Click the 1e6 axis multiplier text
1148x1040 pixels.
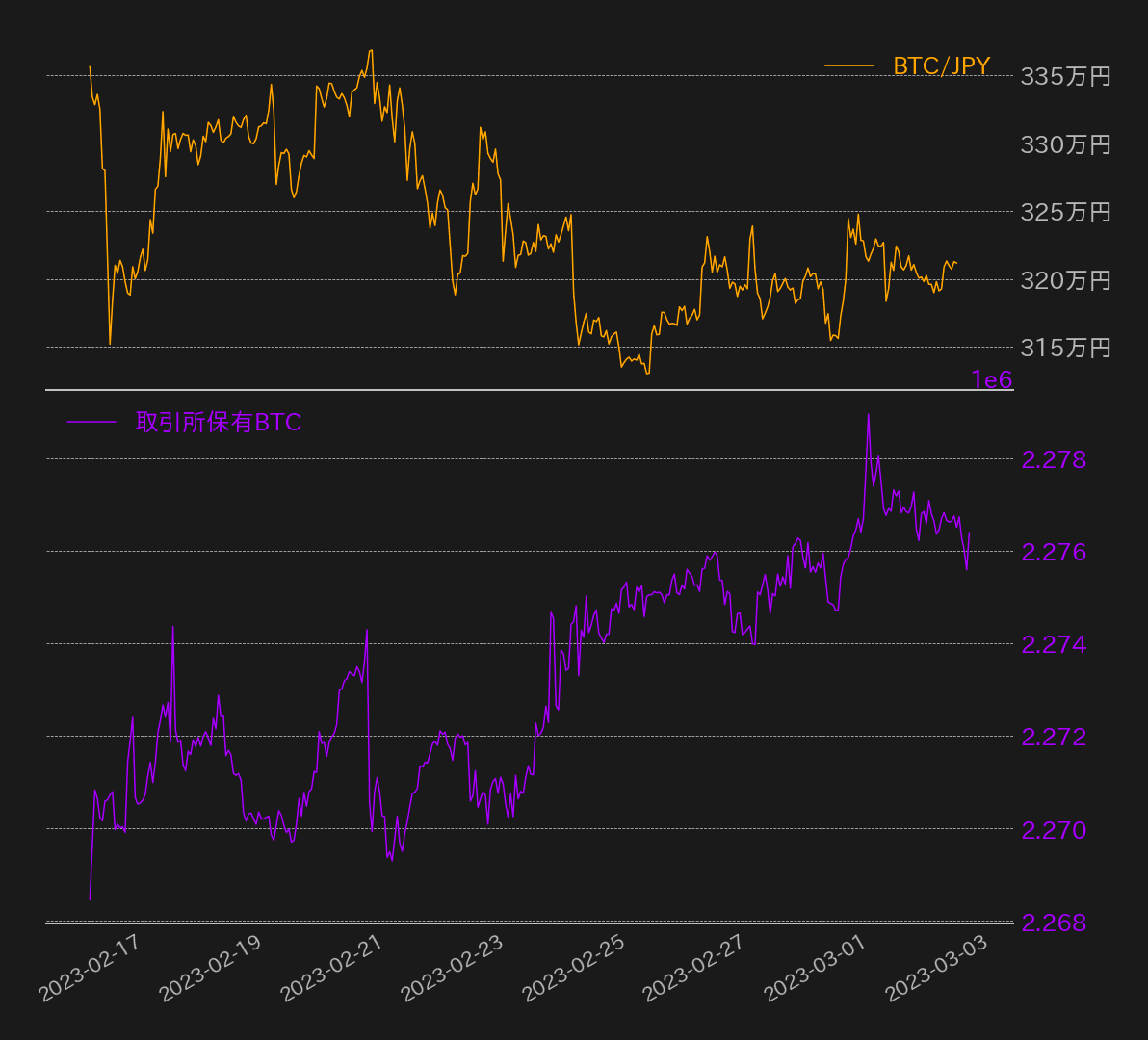point(992,380)
